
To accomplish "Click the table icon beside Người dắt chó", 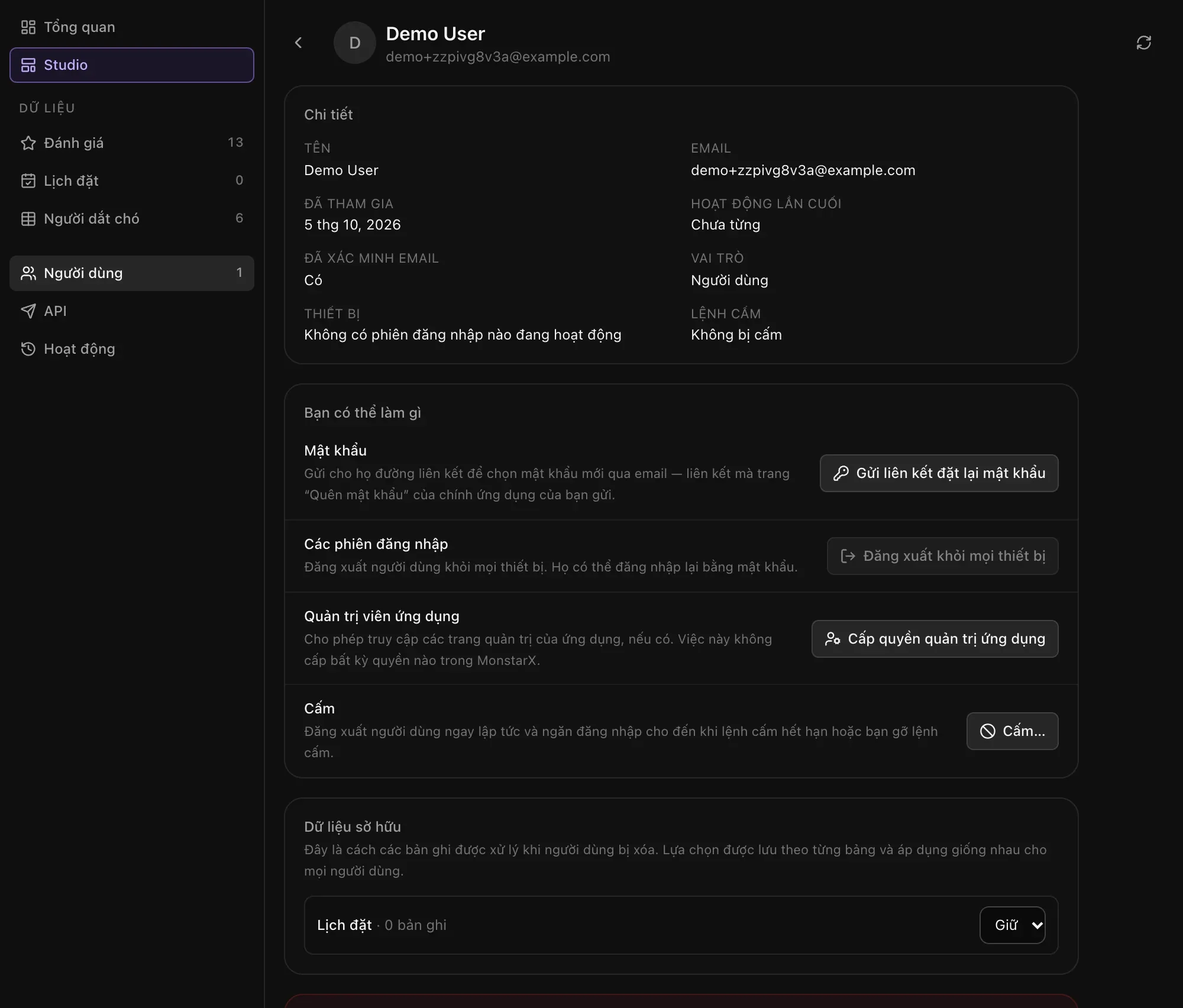I will click(x=28, y=218).
